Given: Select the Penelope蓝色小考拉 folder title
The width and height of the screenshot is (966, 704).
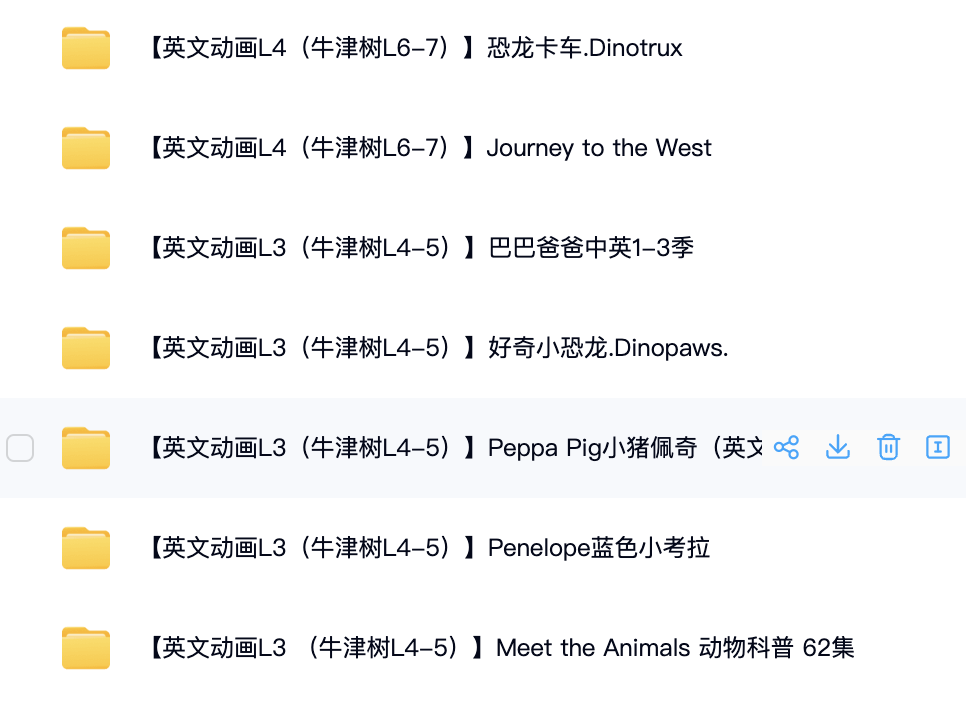Looking at the screenshot, I should (x=429, y=548).
